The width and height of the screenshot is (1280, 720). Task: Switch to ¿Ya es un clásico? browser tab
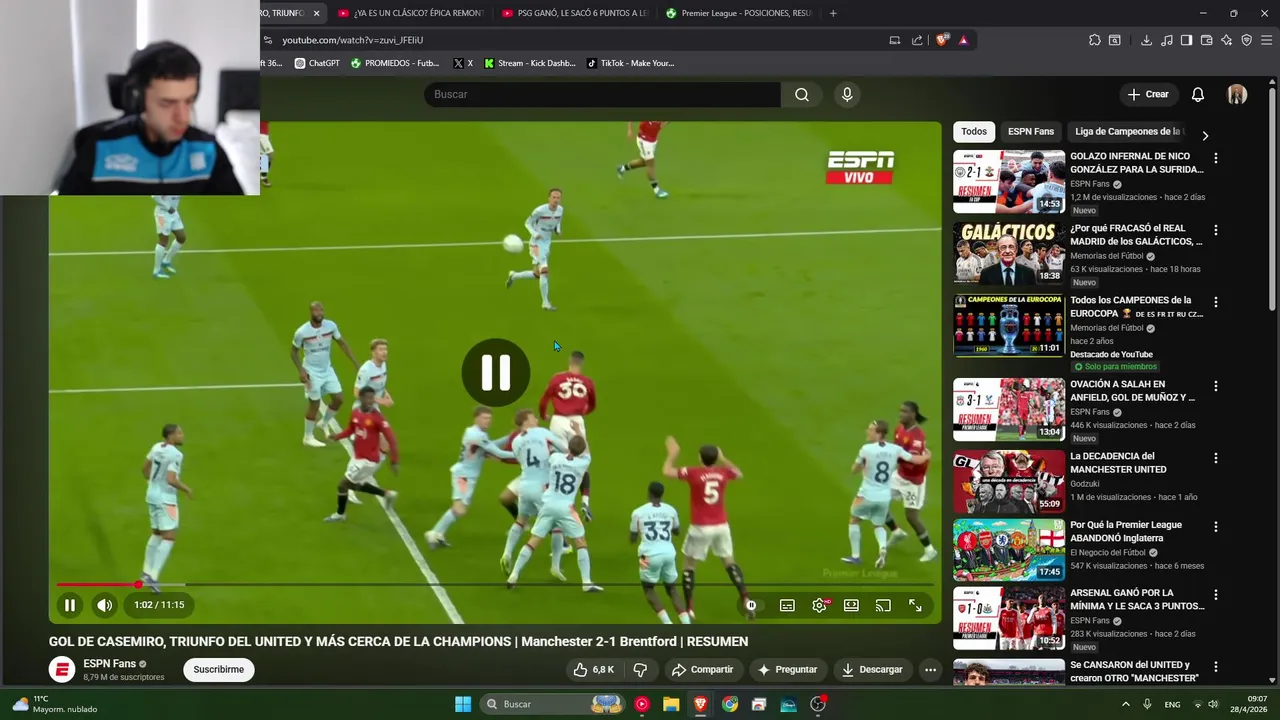click(410, 13)
